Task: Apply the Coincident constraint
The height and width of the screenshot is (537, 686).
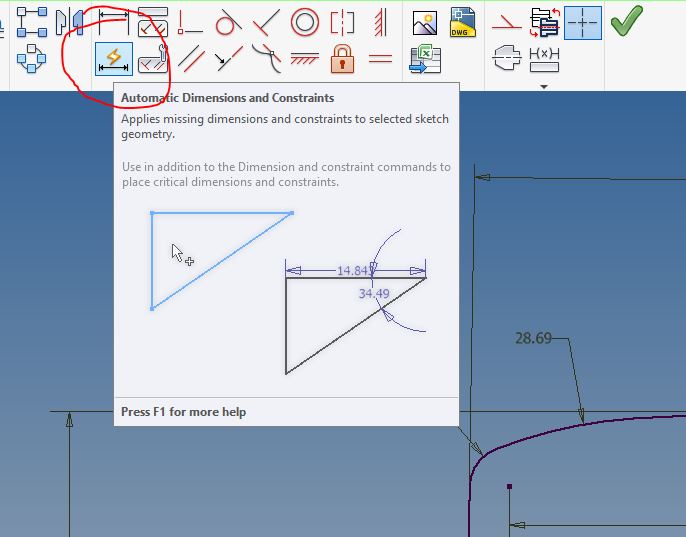Action: [x=189, y=23]
